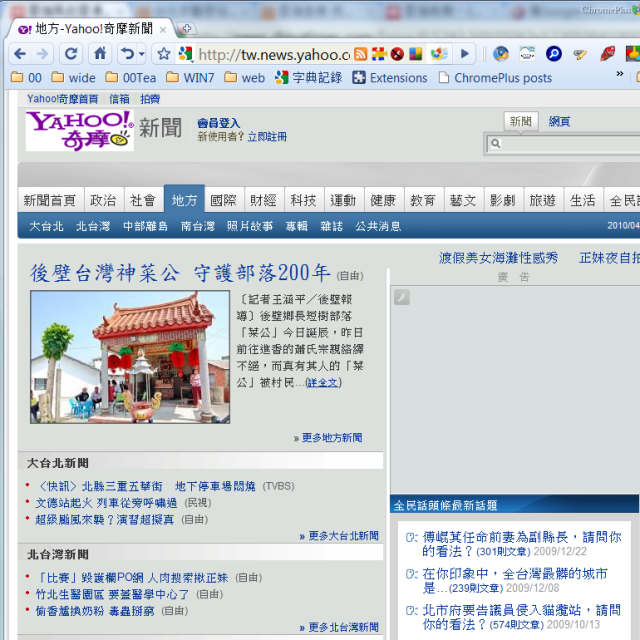Reload the page with the refresh icon
This screenshot has height=640, width=640.
click(71, 53)
